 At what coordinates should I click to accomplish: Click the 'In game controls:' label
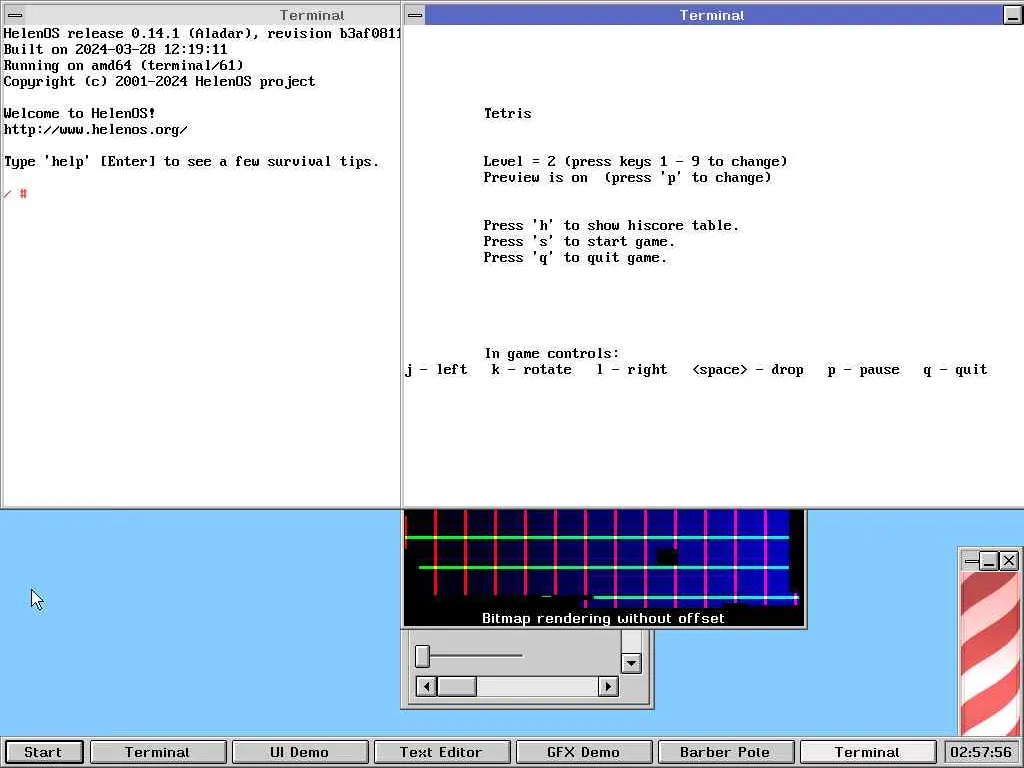[552, 353]
